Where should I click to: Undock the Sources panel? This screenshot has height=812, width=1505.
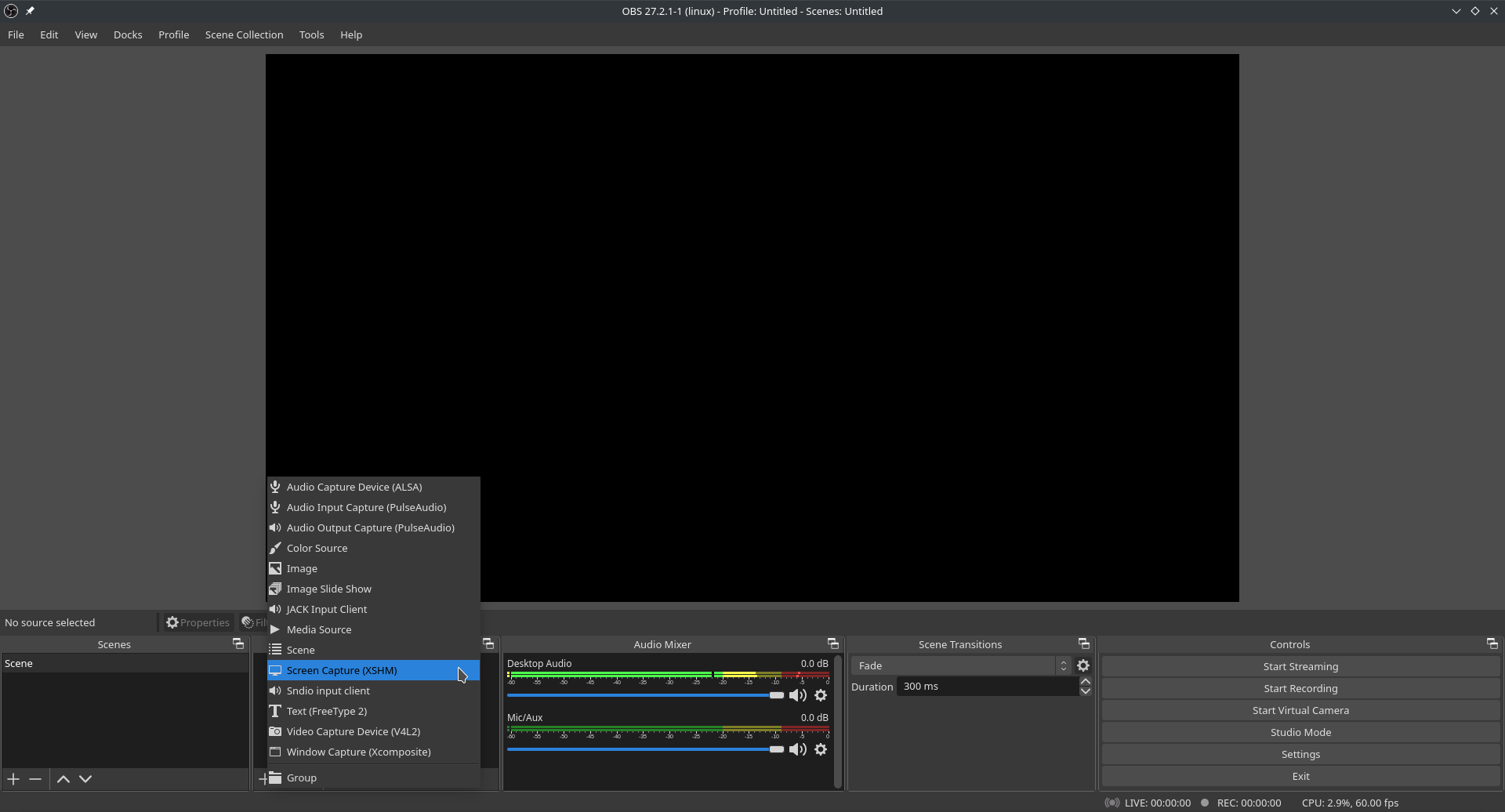point(489,643)
